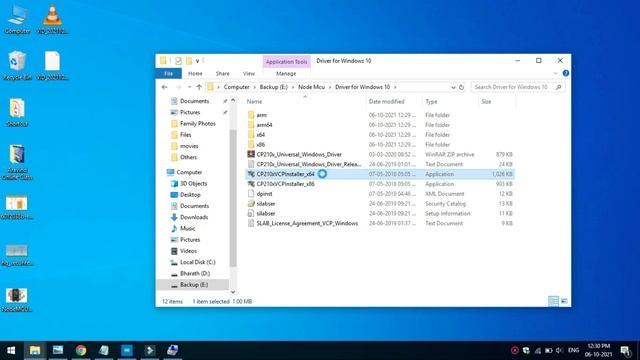The height and width of the screenshot is (360, 640).
Task: Open Videos in navigation pane
Action: (x=188, y=251)
